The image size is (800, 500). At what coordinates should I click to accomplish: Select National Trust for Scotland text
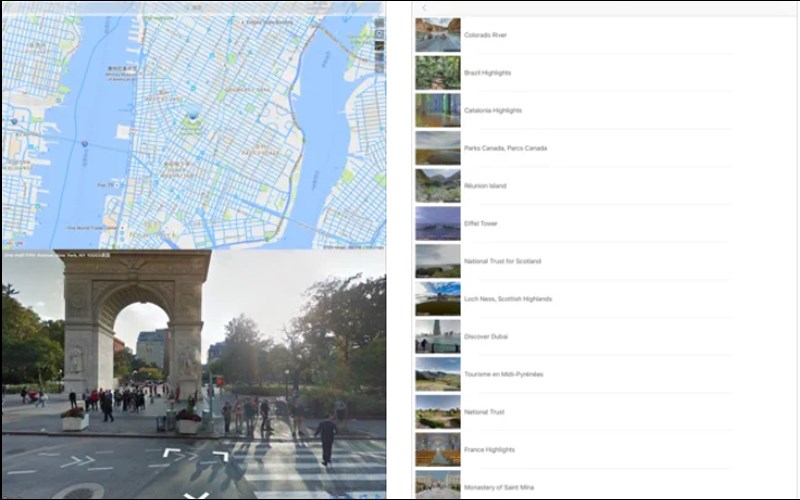(x=503, y=261)
